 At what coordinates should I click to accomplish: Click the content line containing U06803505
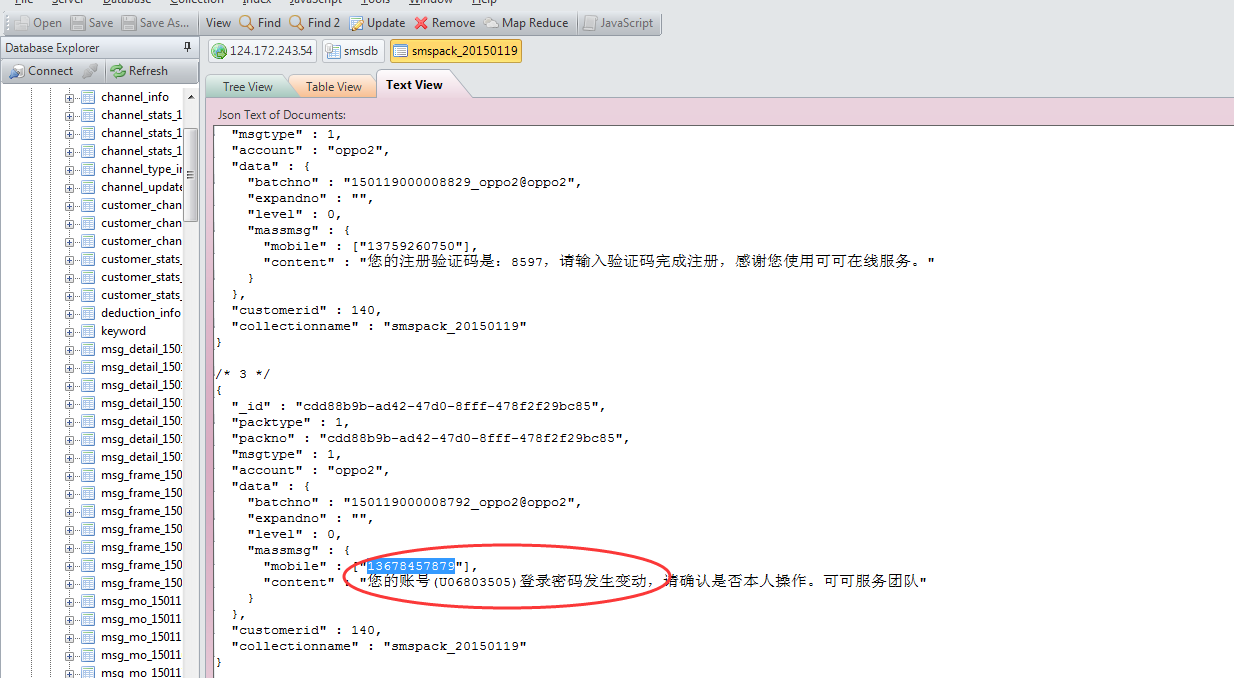[595, 582]
